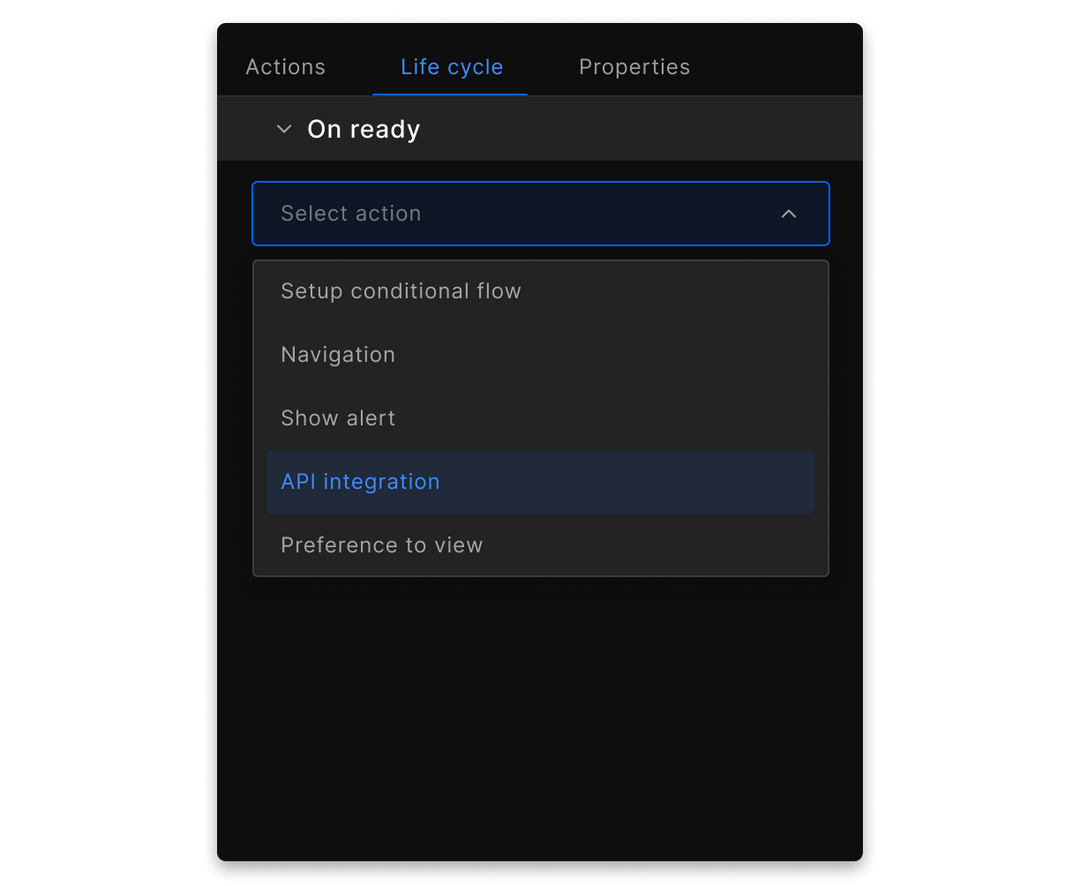Choose Setup conditional flow from the list
This screenshot has width=1080, height=886.
pyautogui.click(x=401, y=291)
